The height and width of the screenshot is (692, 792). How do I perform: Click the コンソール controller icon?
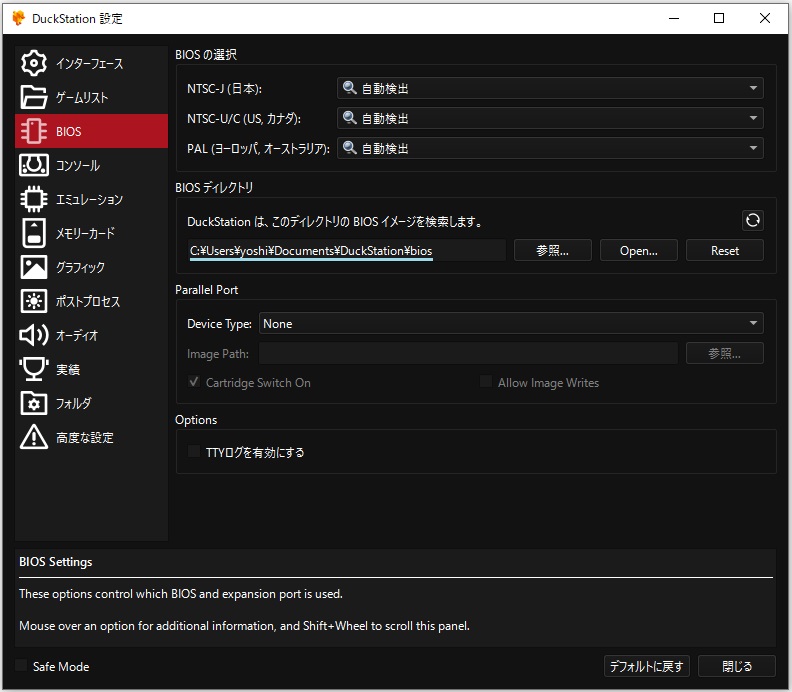tap(34, 165)
